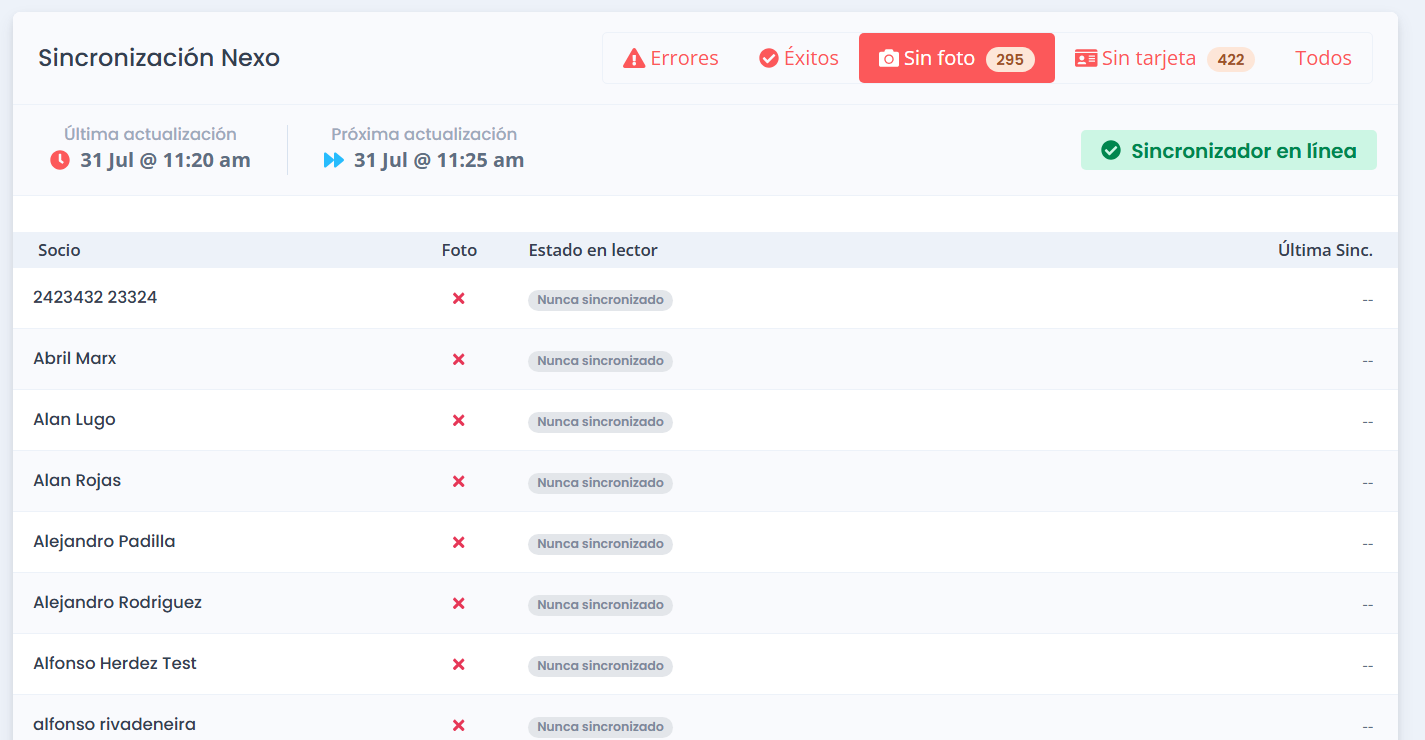Viewport: 1425px width, 740px height.
Task: Select member alfonso rivadeneira
Action: [114, 724]
